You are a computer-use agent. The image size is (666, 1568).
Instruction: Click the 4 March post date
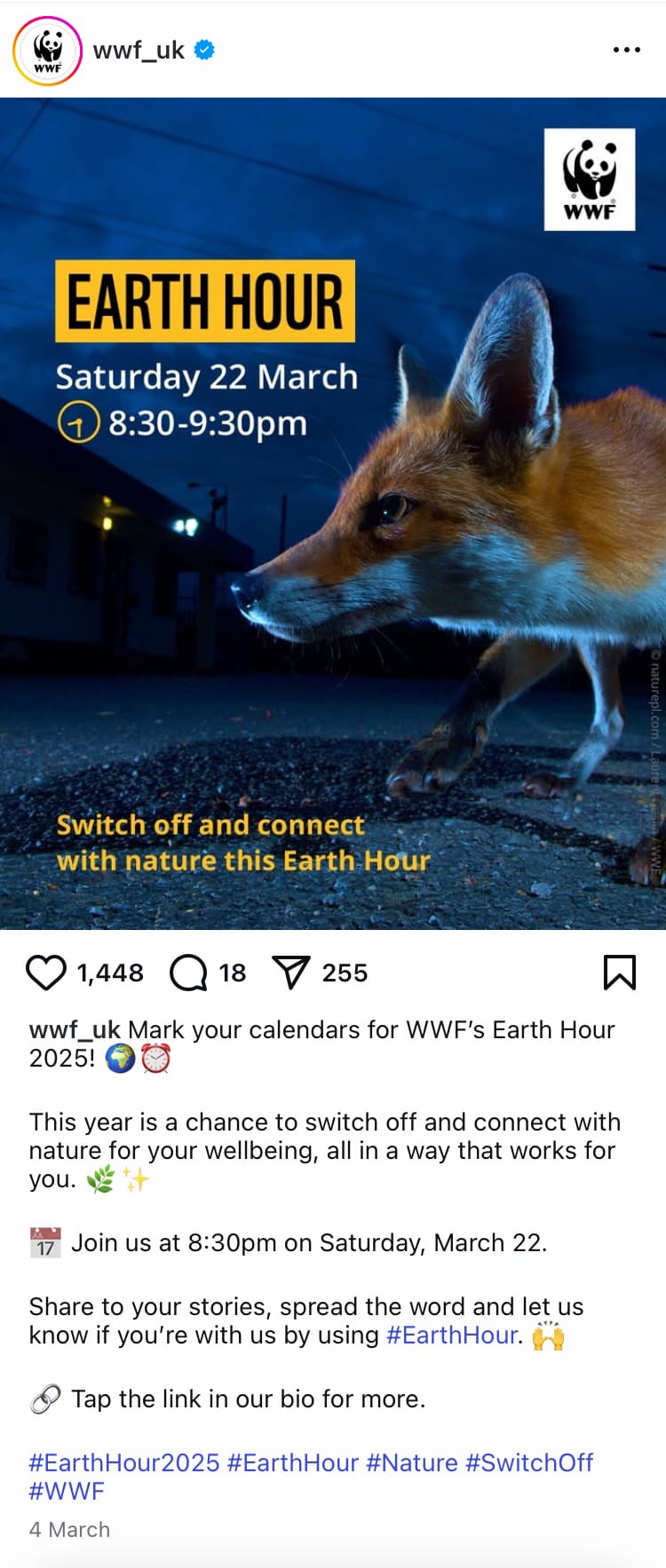[x=69, y=1530]
